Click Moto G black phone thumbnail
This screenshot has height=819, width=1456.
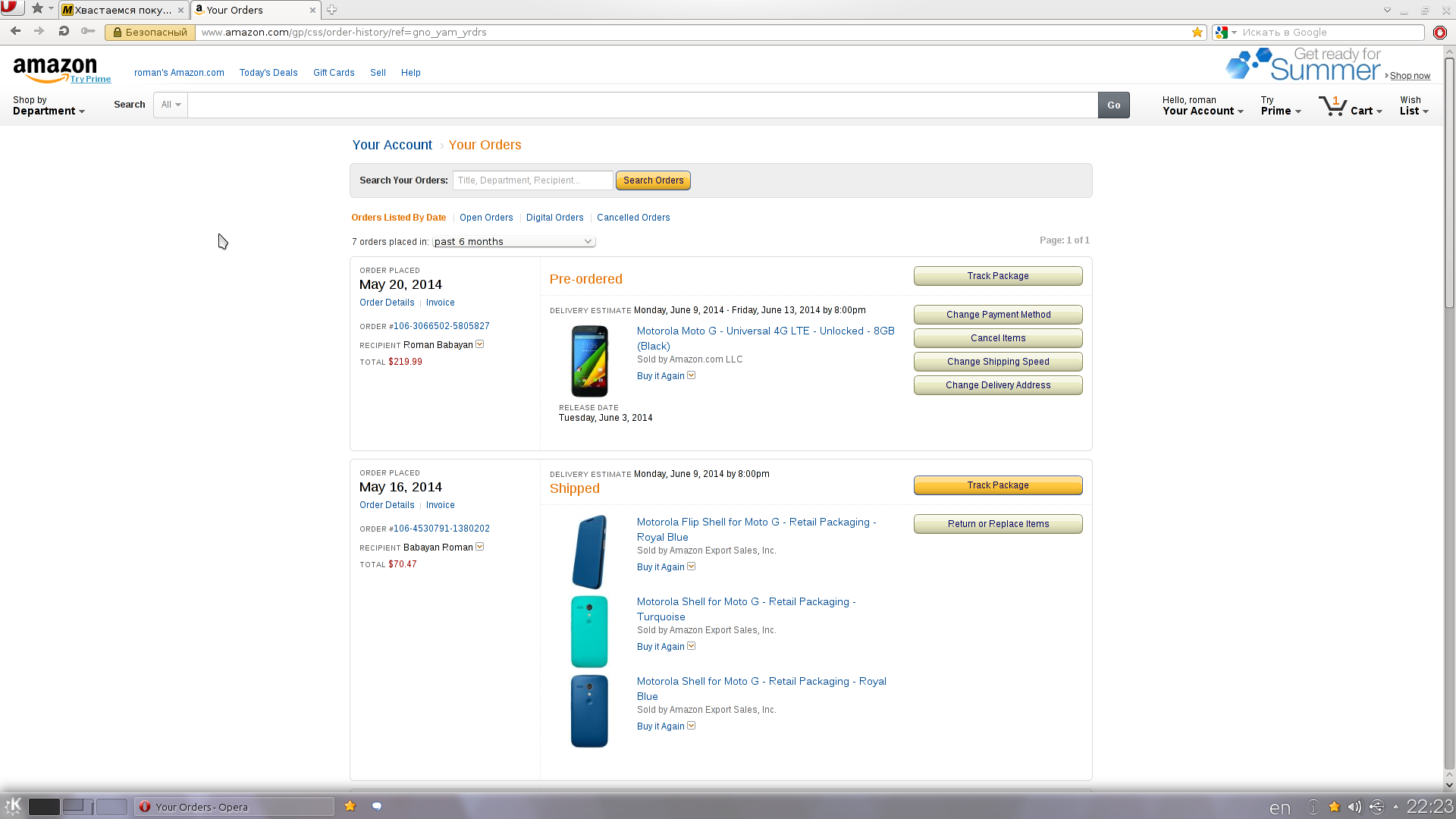pos(589,361)
